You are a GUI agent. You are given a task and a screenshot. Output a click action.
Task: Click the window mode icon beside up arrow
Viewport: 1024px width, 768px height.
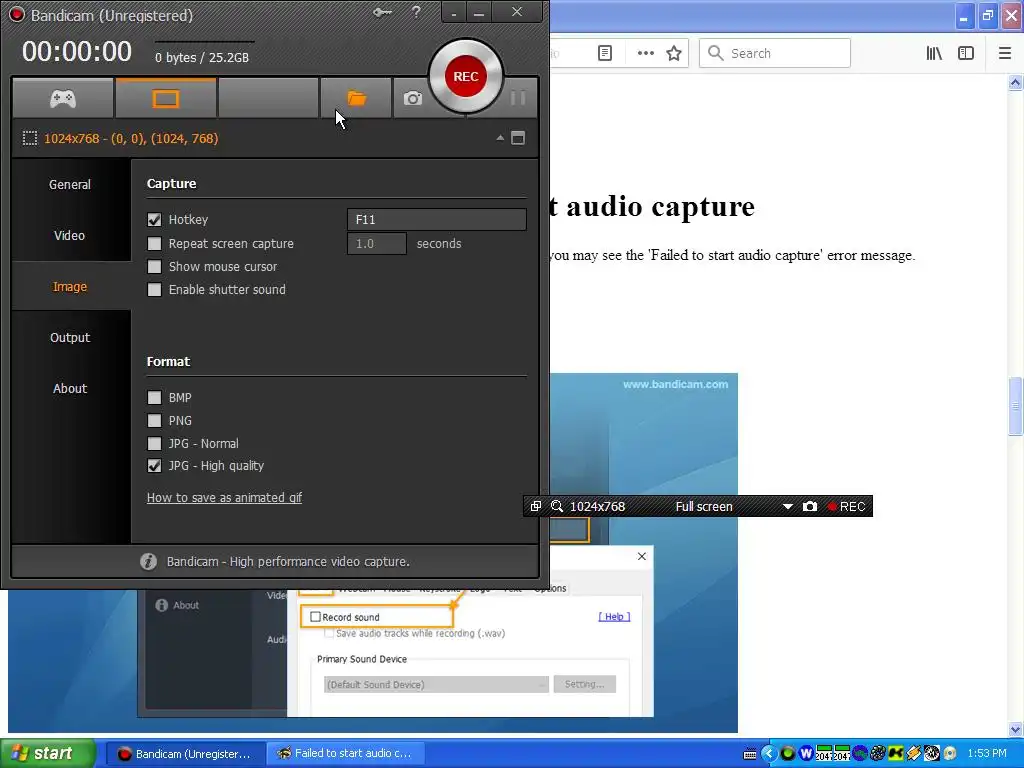click(518, 138)
